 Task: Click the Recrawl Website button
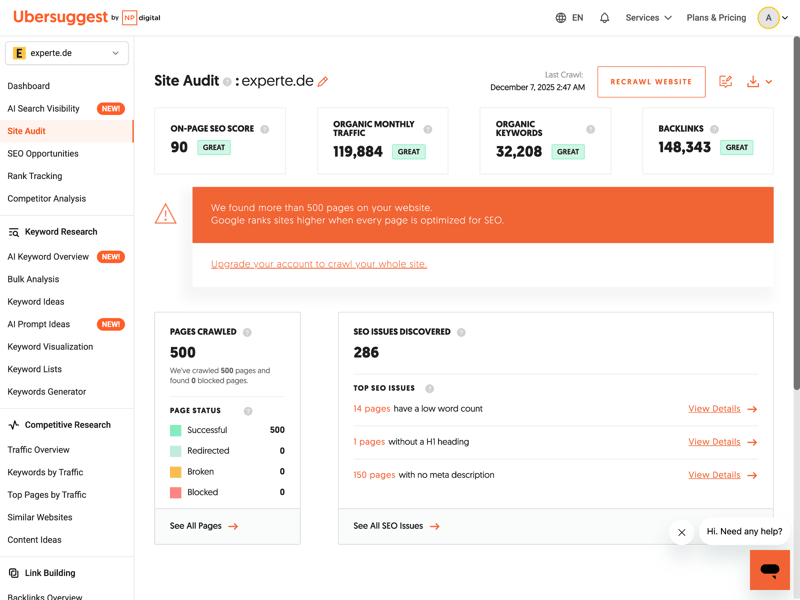[x=651, y=82]
